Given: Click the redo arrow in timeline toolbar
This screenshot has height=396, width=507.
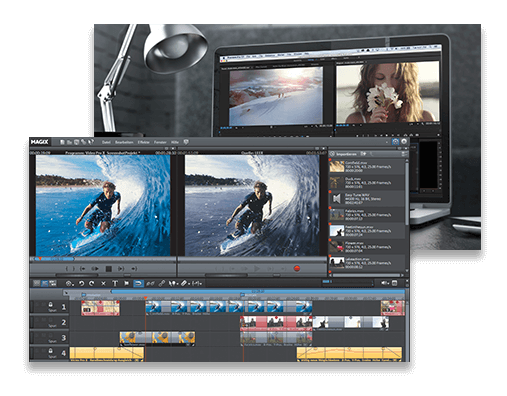Looking at the screenshot, I should click(x=92, y=283).
